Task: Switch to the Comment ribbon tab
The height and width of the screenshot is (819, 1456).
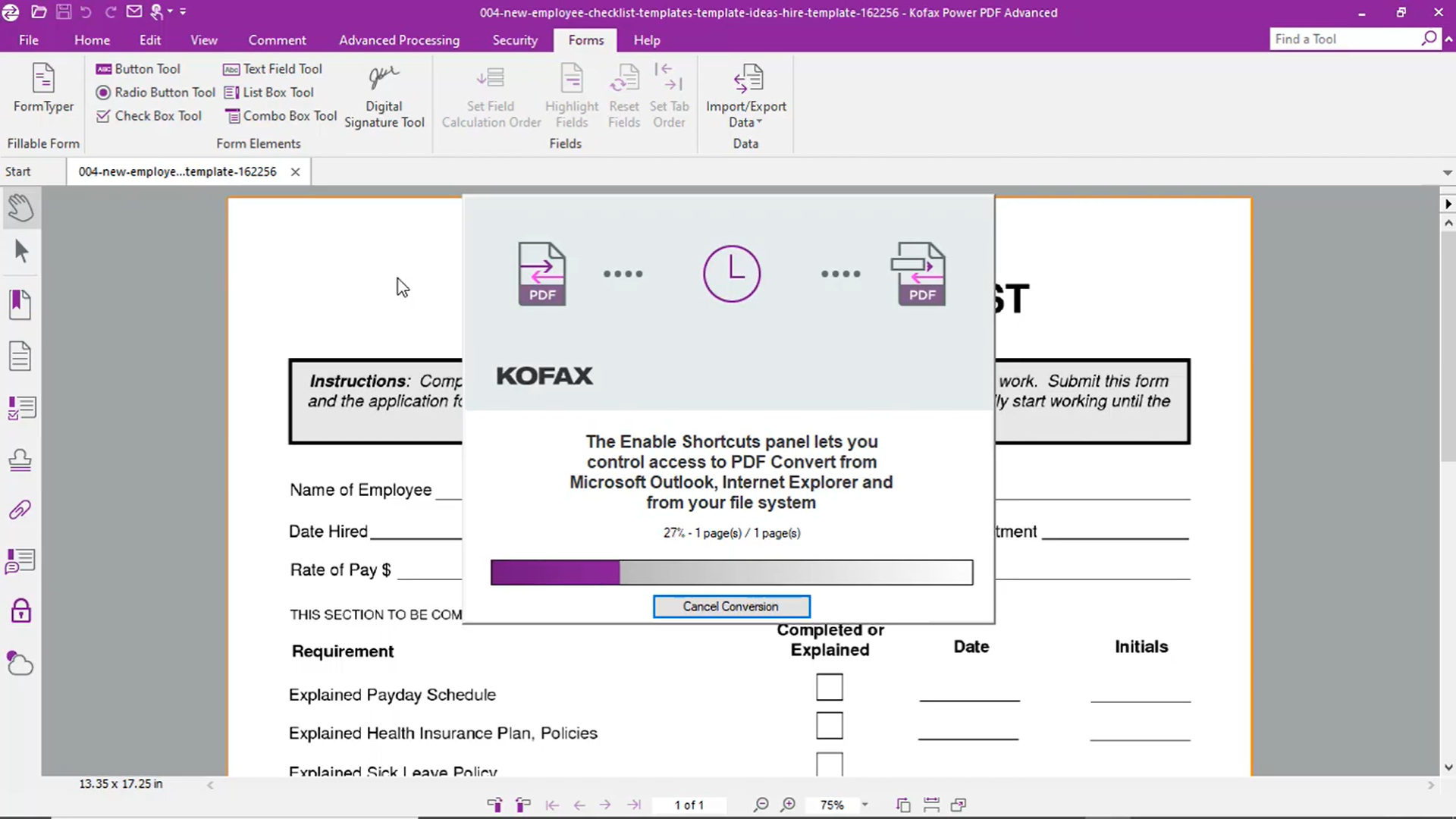Action: (277, 40)
